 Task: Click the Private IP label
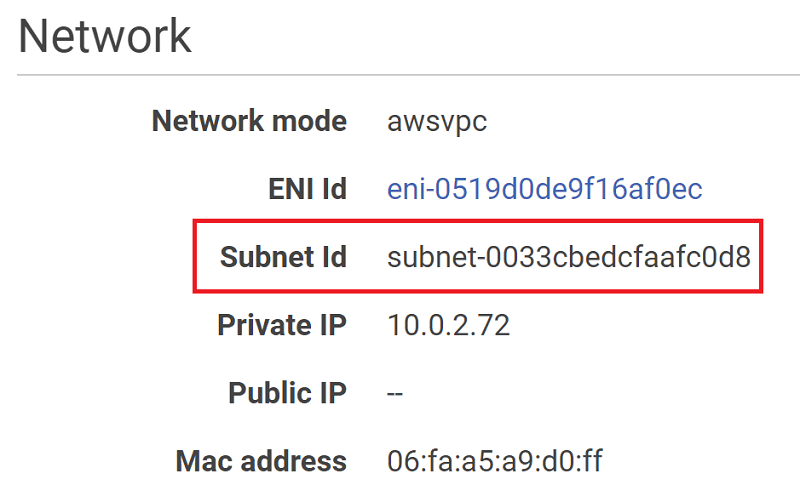[x=282, y=325]
